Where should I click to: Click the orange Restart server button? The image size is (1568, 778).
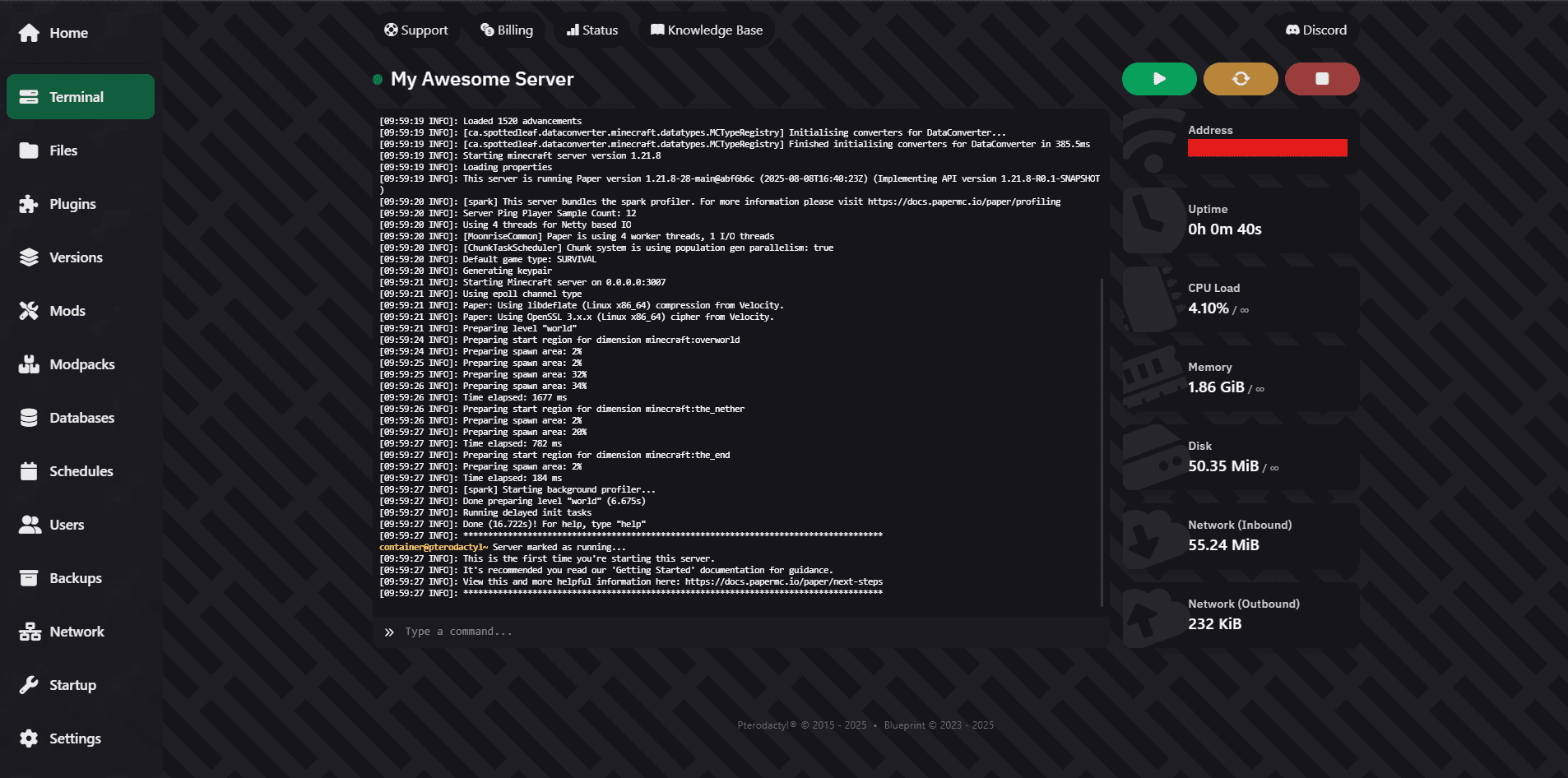[x=1240, y=79]
